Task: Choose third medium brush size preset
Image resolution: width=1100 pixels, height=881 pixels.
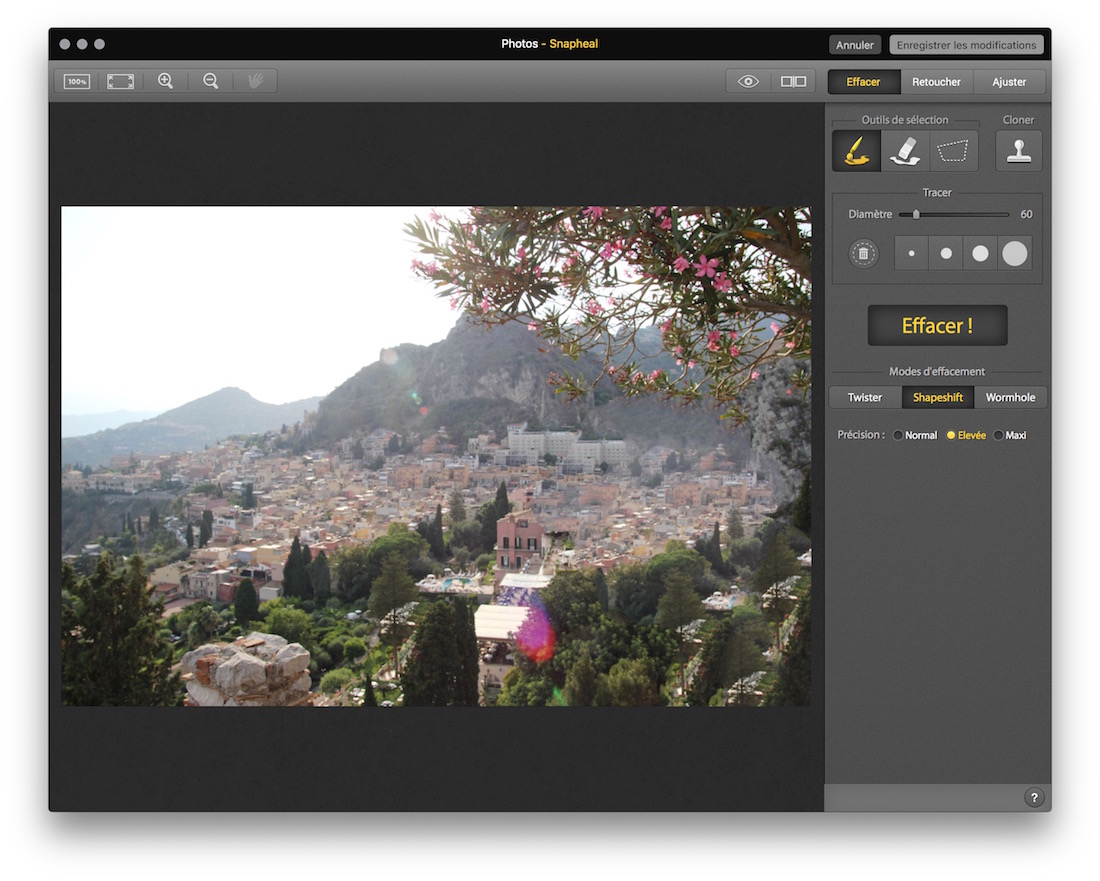Action: coord(980,253)
